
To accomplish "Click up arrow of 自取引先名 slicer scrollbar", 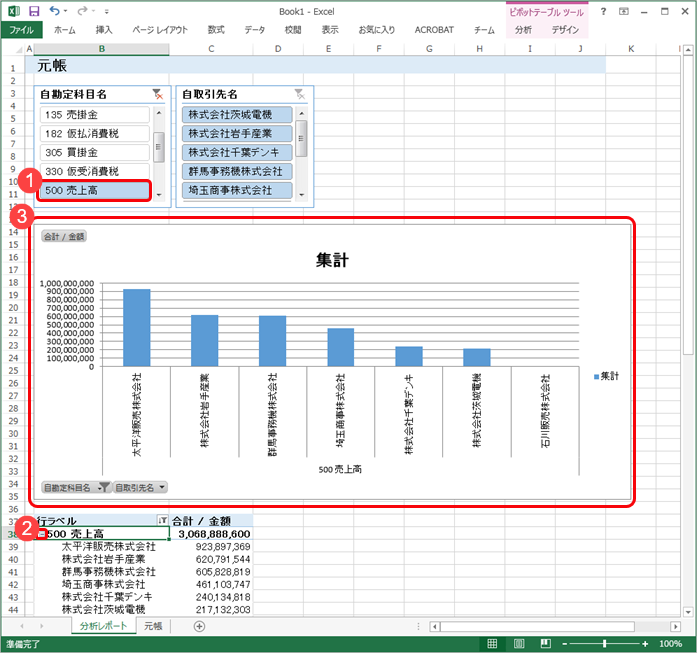I will coord(301,113).
